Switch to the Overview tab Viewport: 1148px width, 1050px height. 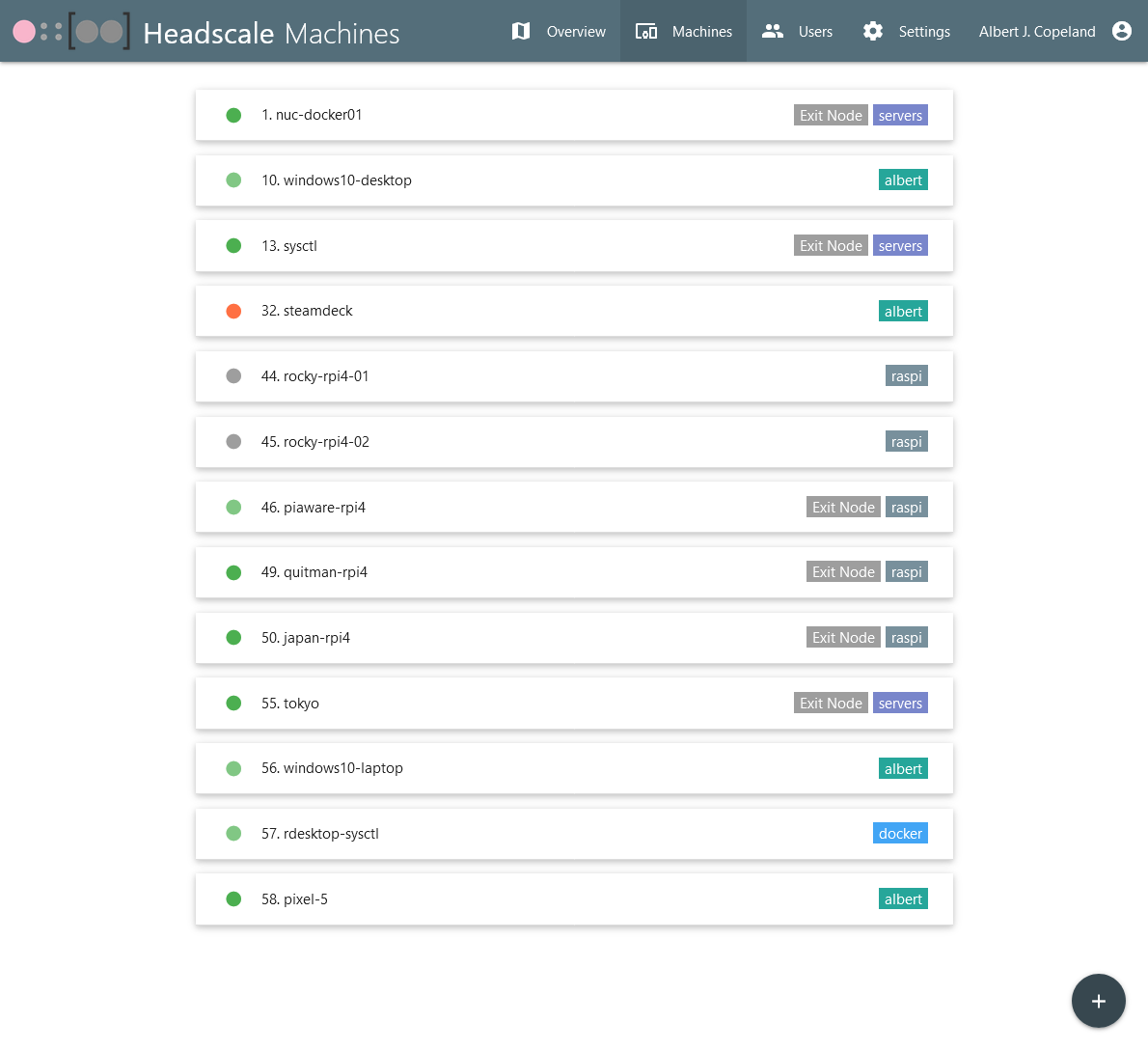(x=575, y=32)
